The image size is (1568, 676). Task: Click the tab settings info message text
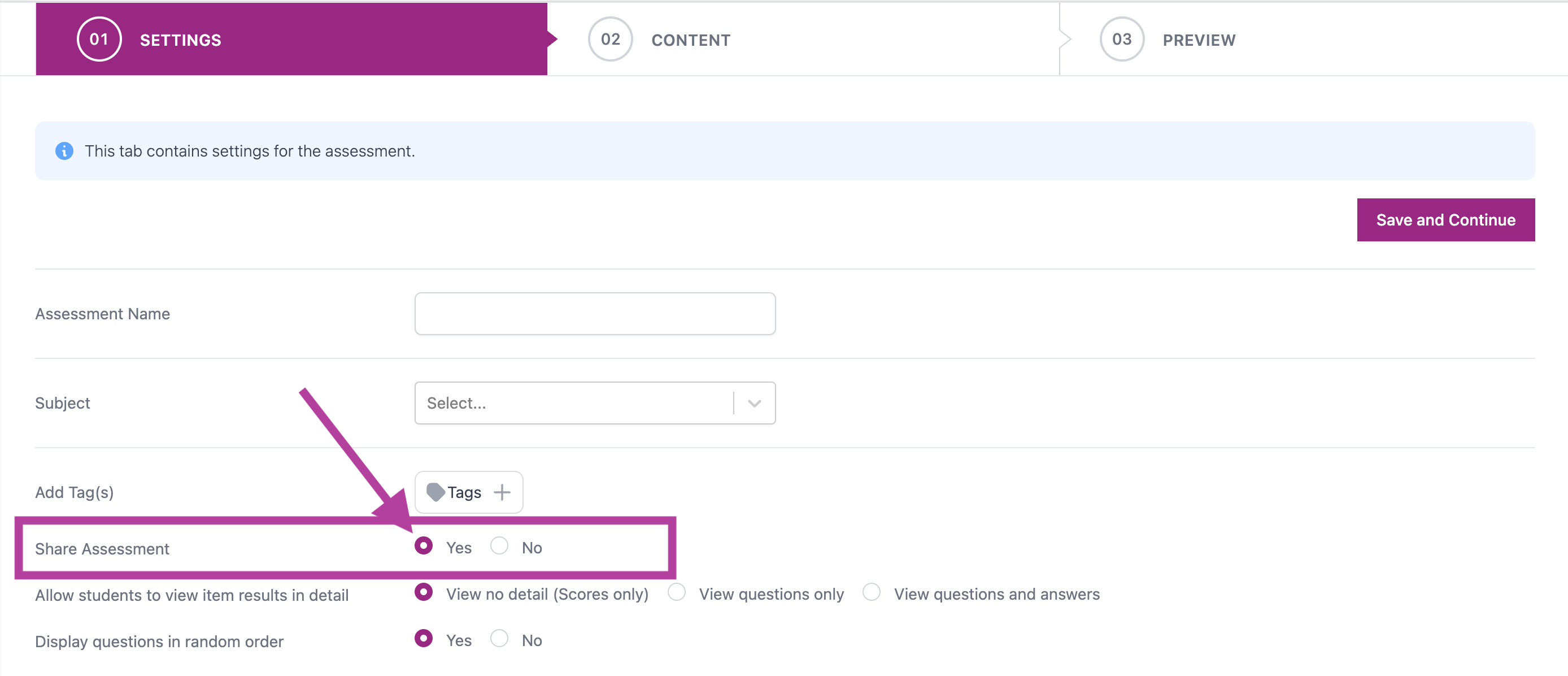(250, 151)
